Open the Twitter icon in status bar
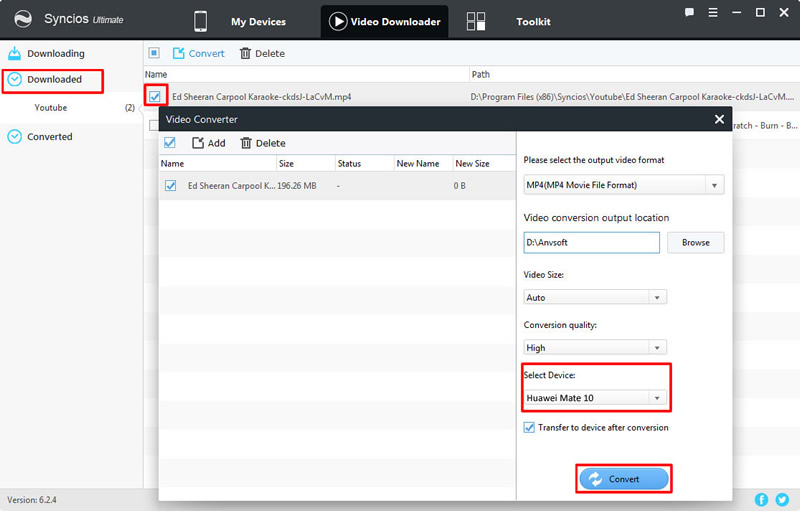Screen dimensions: 800x511 coord(782,500)
